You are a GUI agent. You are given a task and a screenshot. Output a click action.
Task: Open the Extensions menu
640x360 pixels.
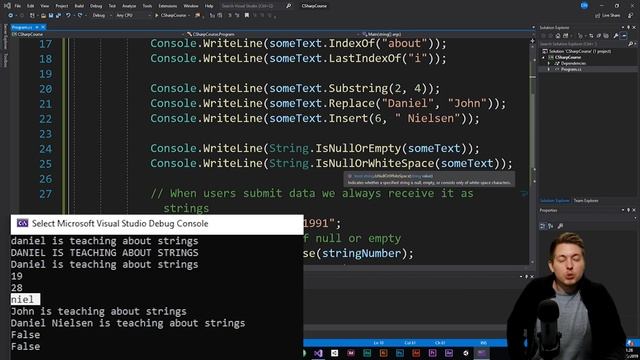pyautogui.click(x=168, y=6)
